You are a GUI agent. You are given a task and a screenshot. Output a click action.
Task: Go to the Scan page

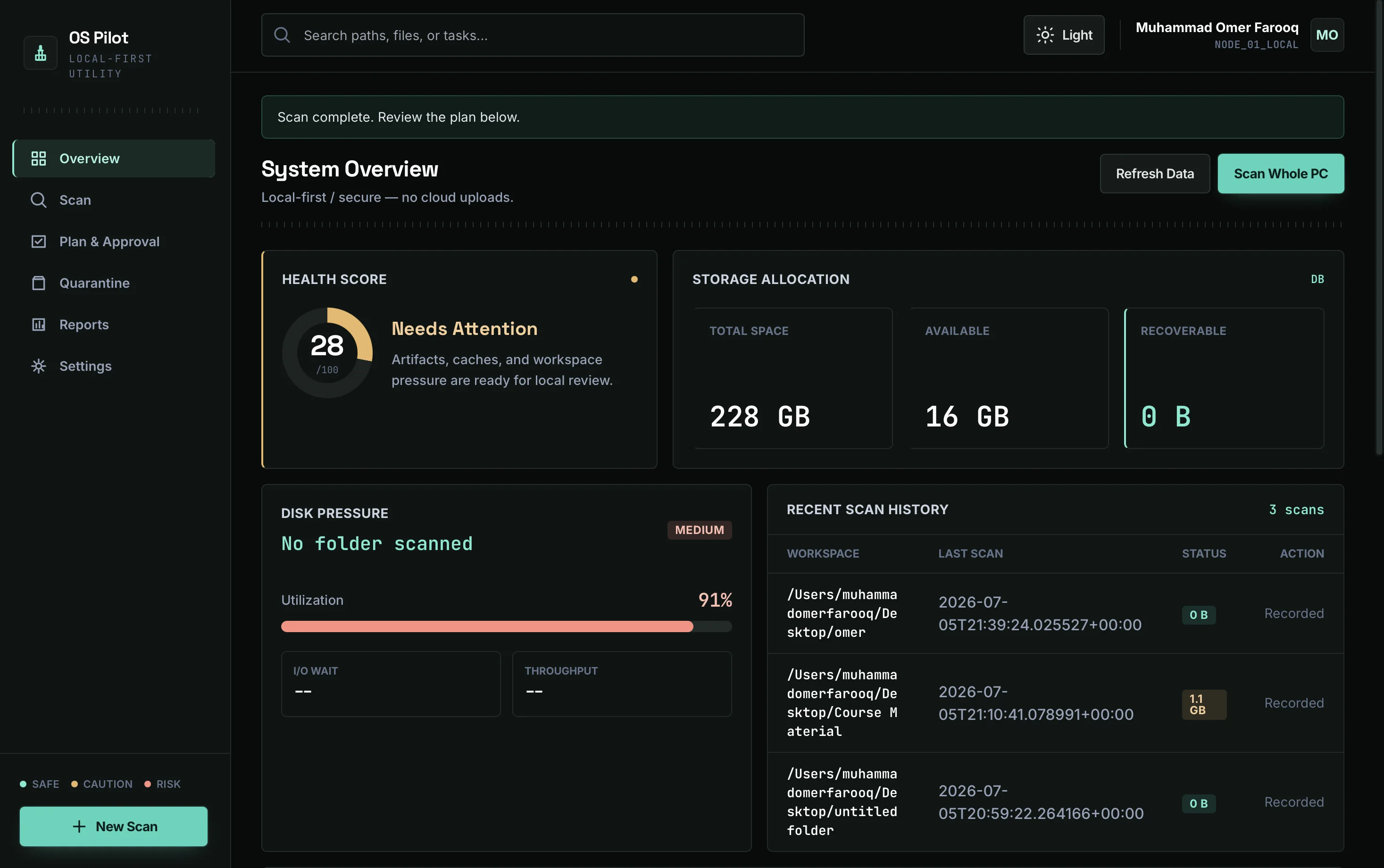[114, 200]
